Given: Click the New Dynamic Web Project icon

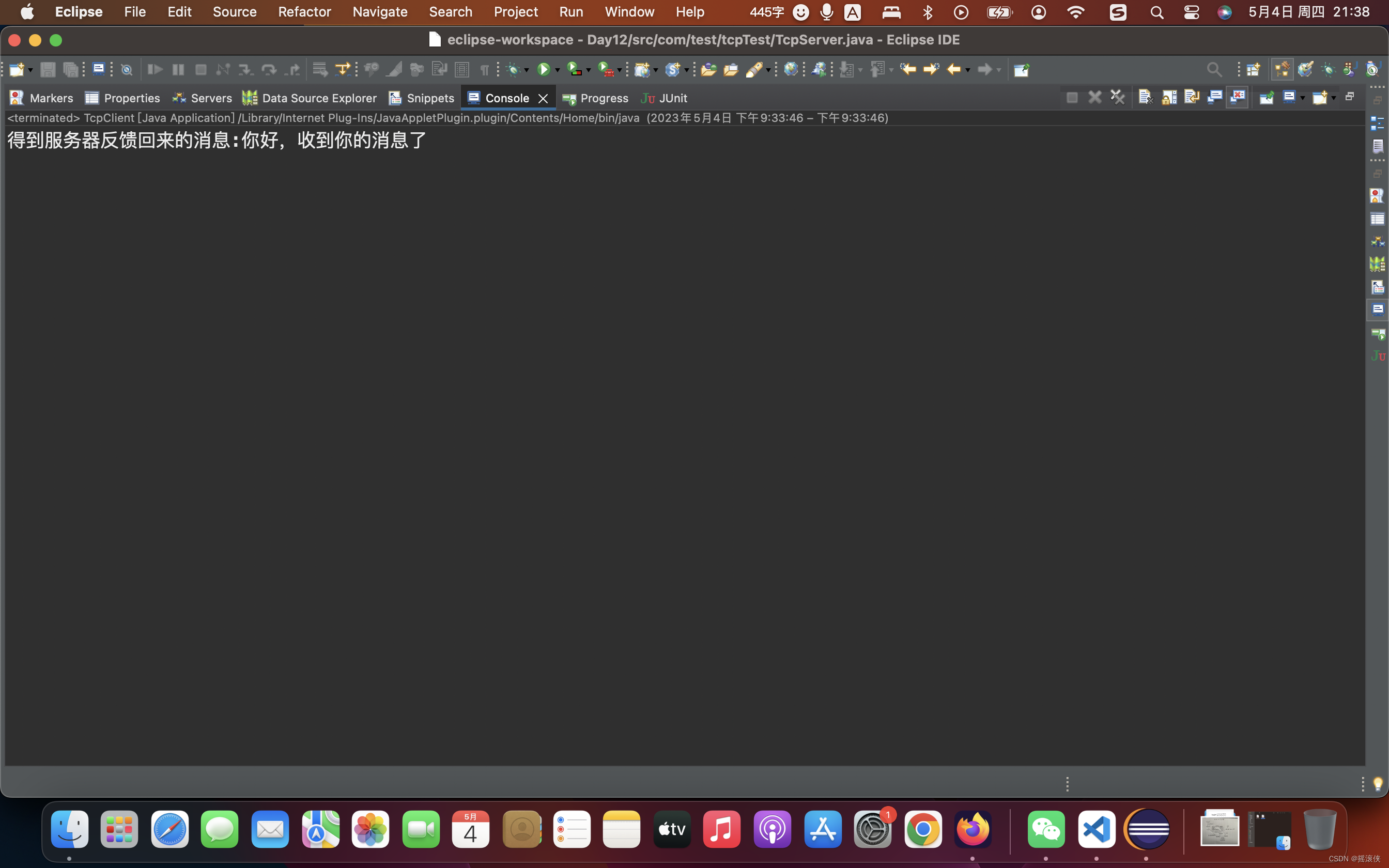Looking at the screenshot, I should coord(642,69).
